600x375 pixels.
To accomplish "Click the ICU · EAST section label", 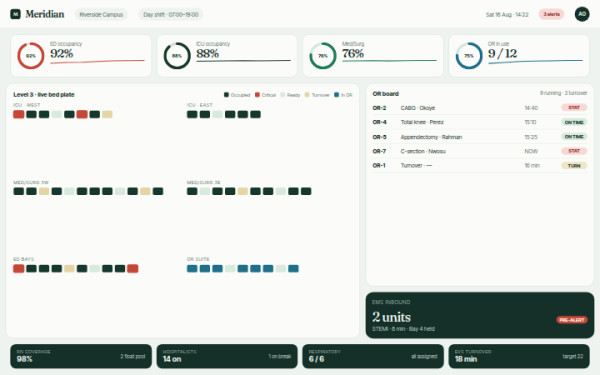I will click(x=199, y=105).
